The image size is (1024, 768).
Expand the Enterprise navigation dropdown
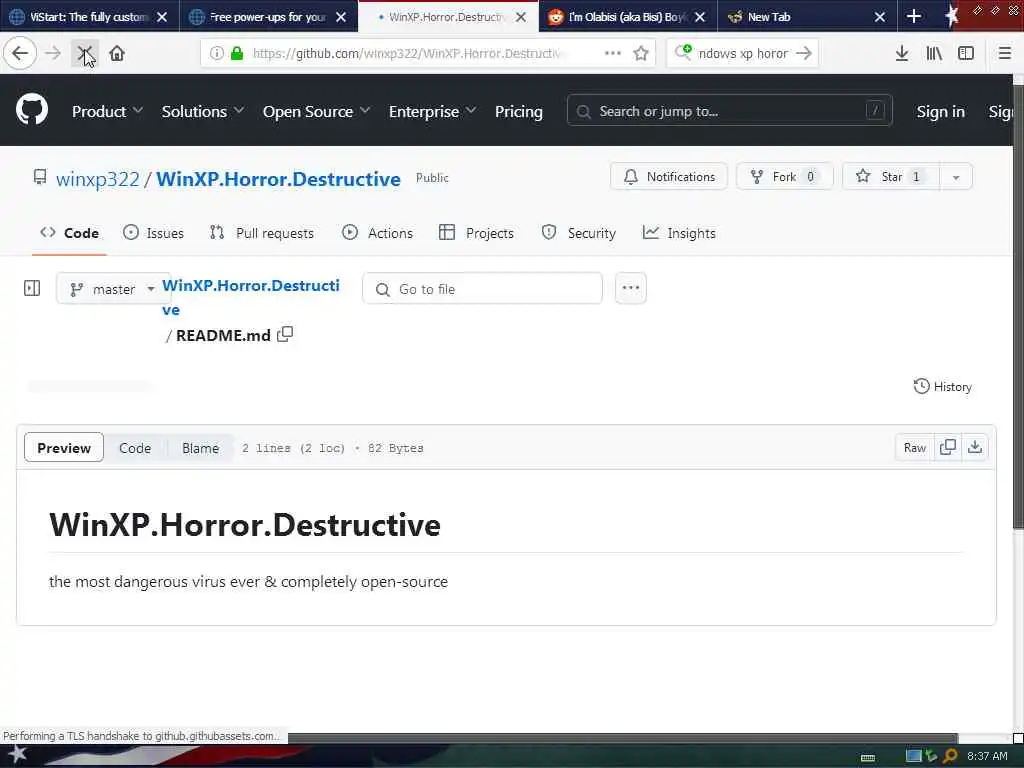[432, 112]
